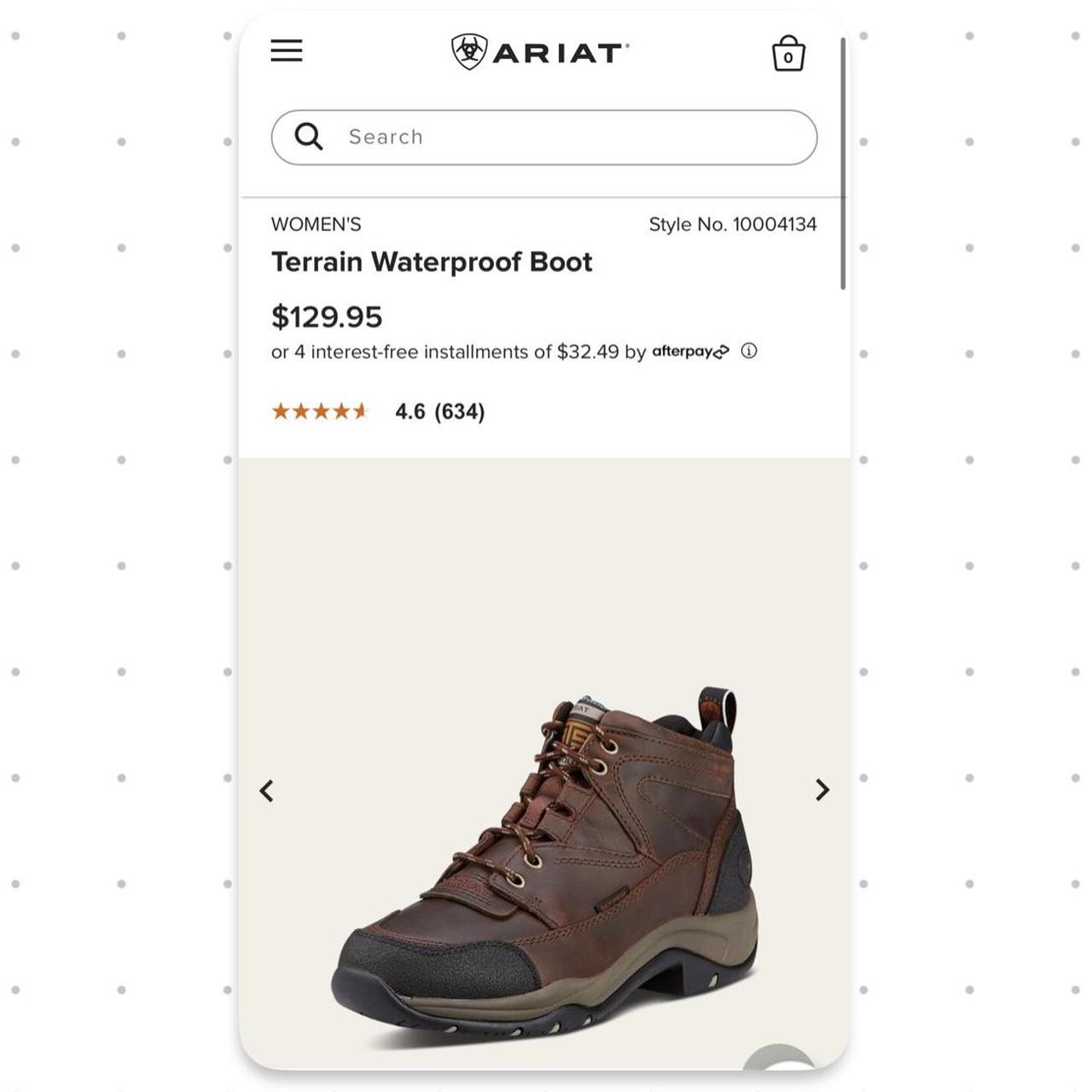Click the first rating star
This screenshot has height=1092, width=1092.
(x=280, y=411)
